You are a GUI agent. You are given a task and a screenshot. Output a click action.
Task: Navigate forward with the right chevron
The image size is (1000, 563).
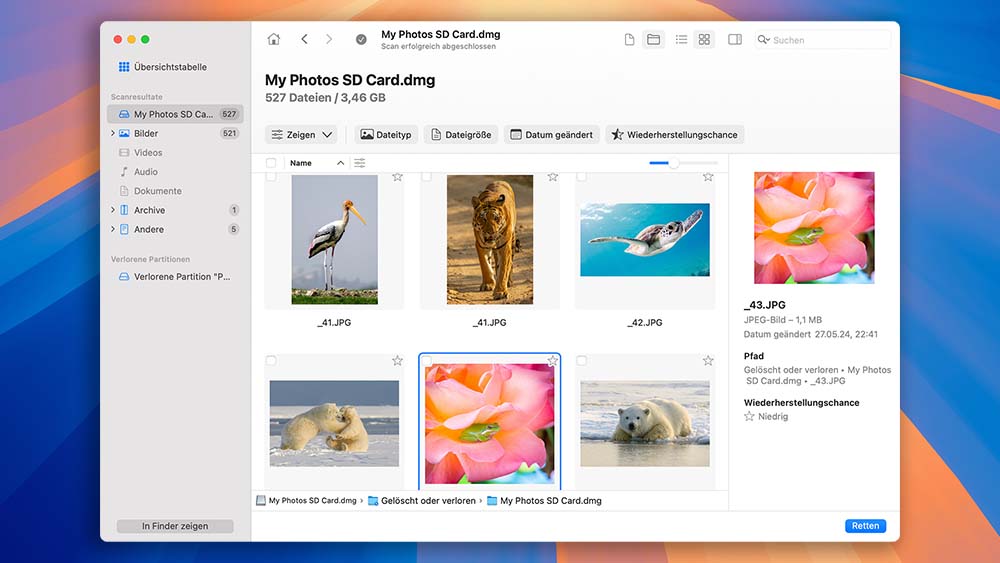tap(328, 40)
